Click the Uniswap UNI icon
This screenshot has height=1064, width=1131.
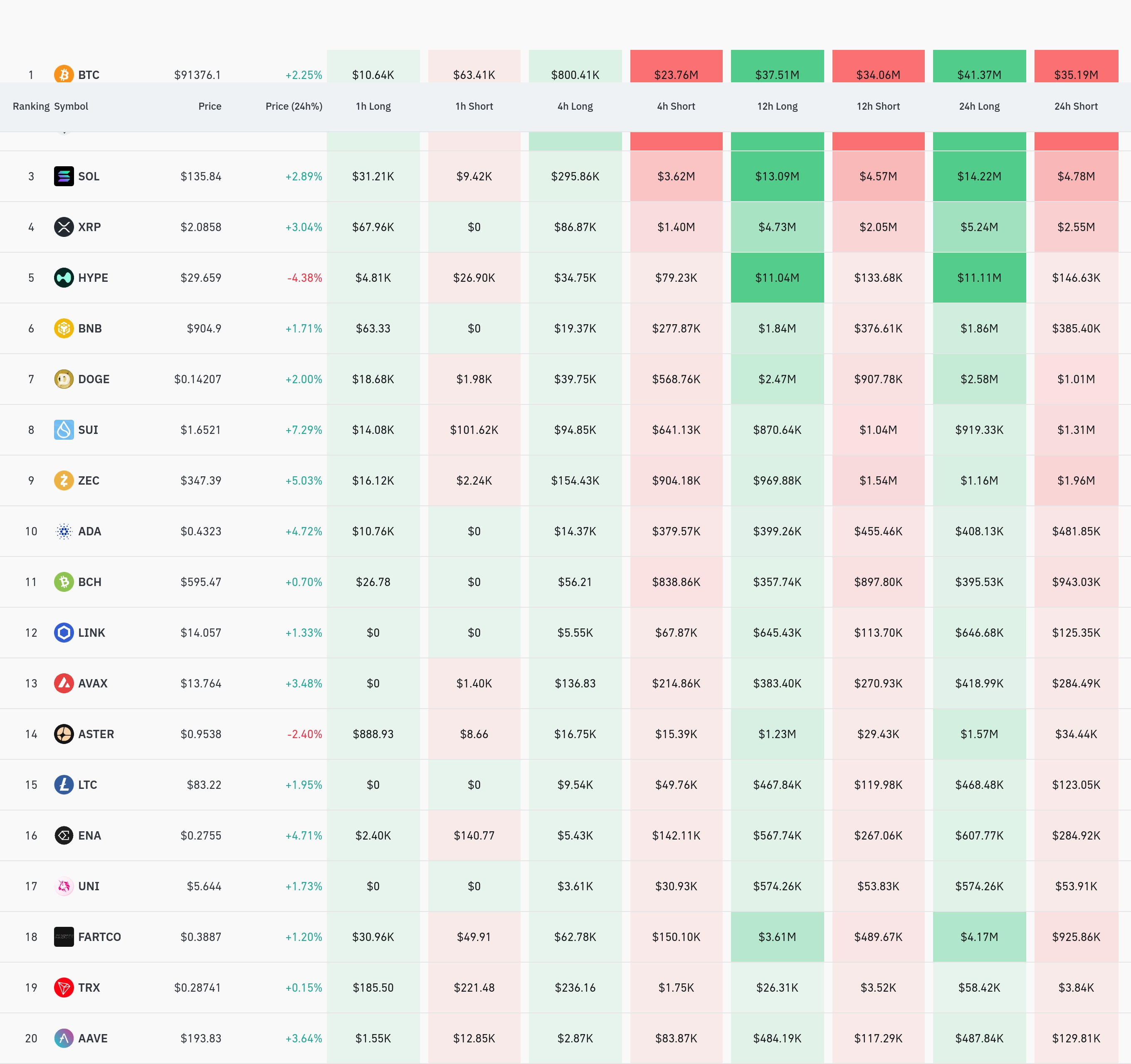point(64,886)
